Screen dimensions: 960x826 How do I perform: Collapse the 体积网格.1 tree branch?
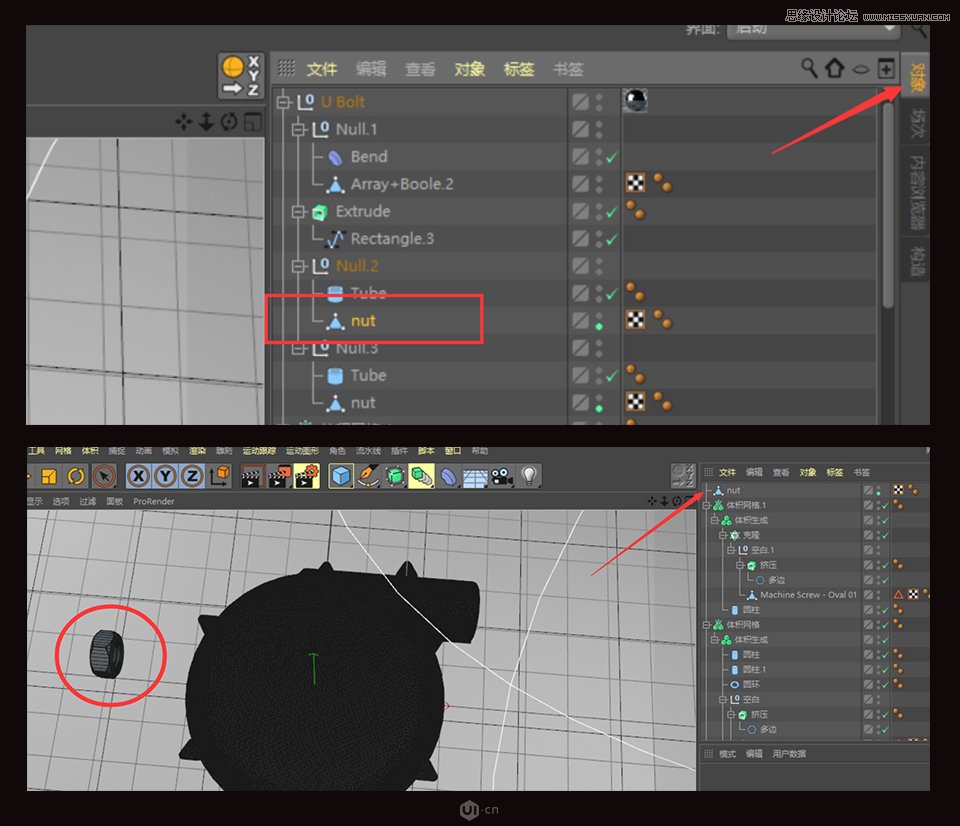pos(705,506)
